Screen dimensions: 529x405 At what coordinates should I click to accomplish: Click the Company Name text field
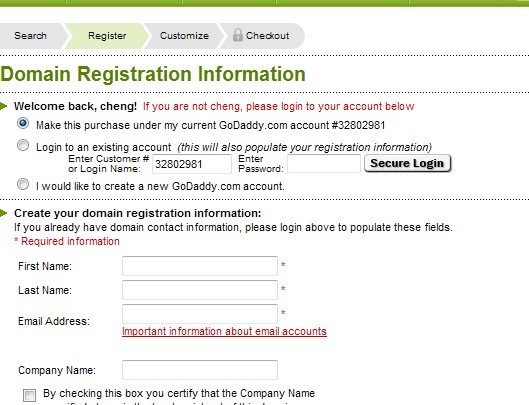click(200, 370)
